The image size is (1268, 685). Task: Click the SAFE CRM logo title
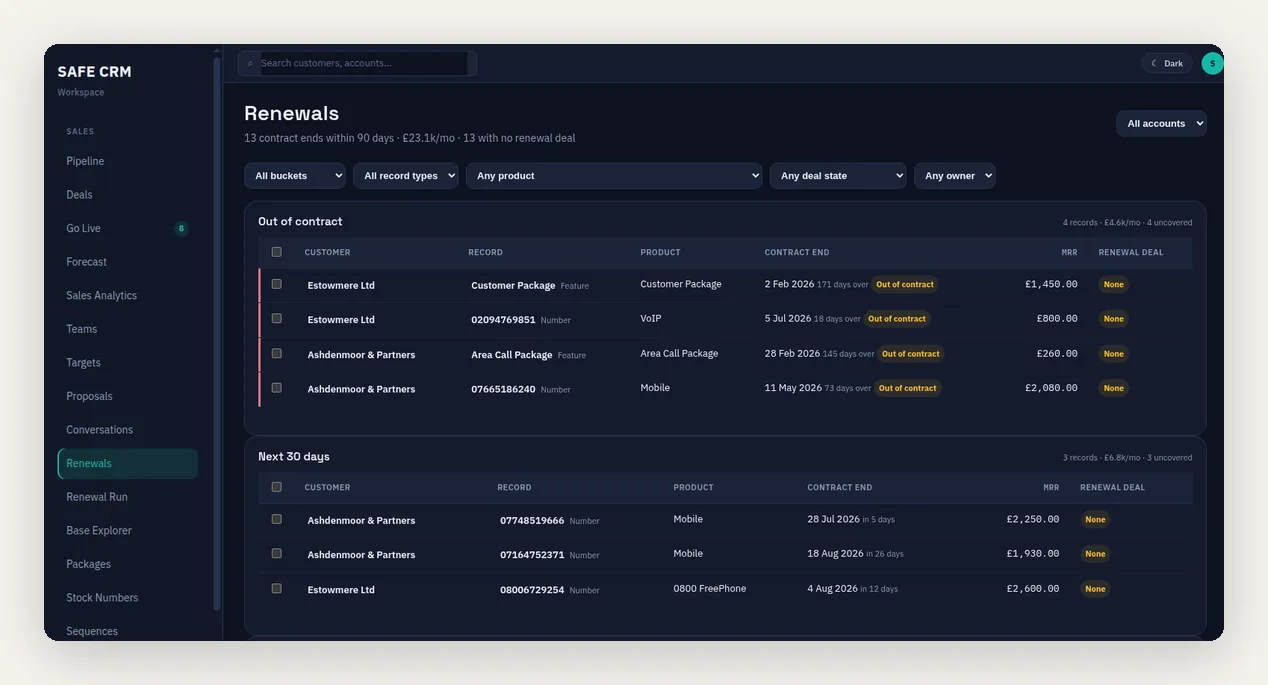95,72
